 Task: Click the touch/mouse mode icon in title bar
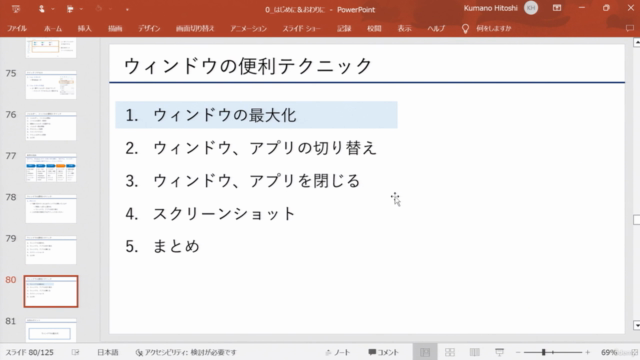tap(41, 9)
